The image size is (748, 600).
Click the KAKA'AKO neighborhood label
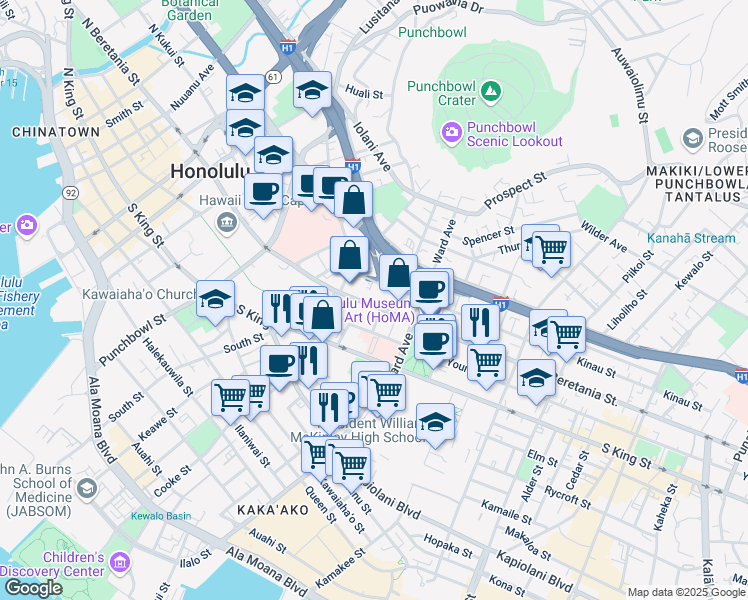[x=273, y=510]
